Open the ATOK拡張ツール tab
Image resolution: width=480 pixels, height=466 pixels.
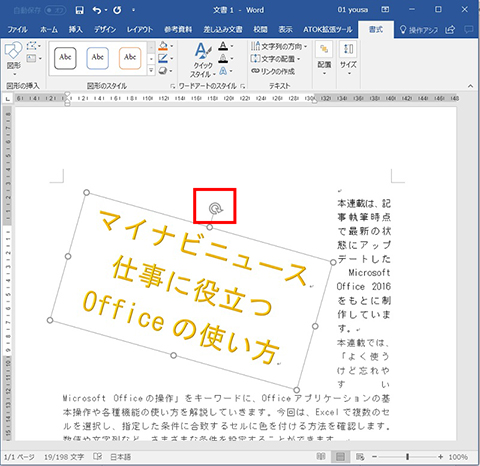pos(328,30)
